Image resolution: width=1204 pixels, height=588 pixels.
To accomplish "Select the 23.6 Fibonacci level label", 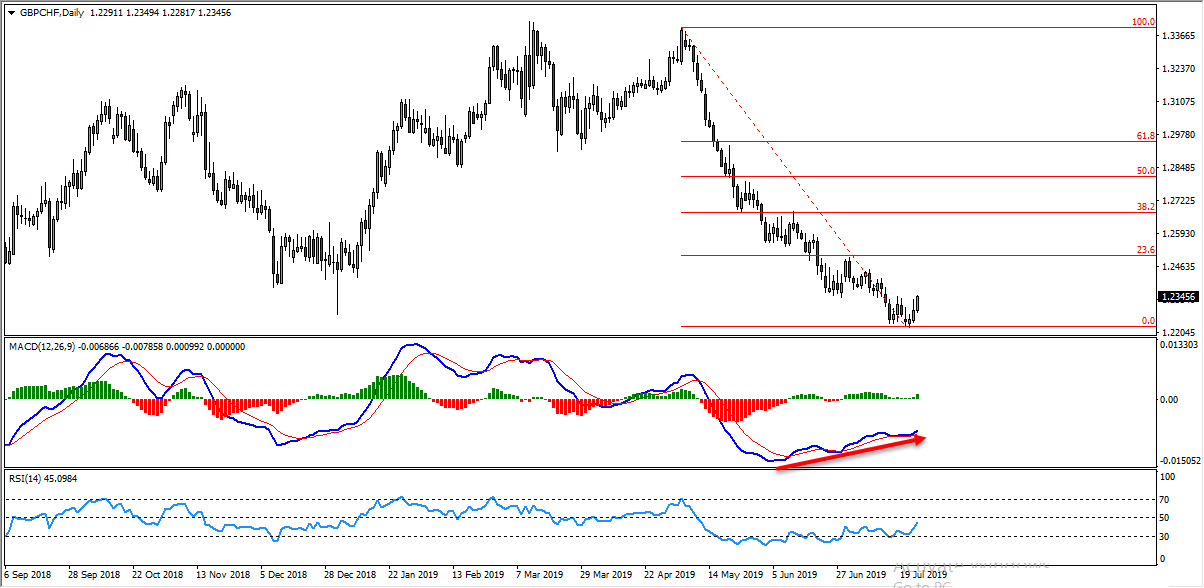I will coord(1145,250).
